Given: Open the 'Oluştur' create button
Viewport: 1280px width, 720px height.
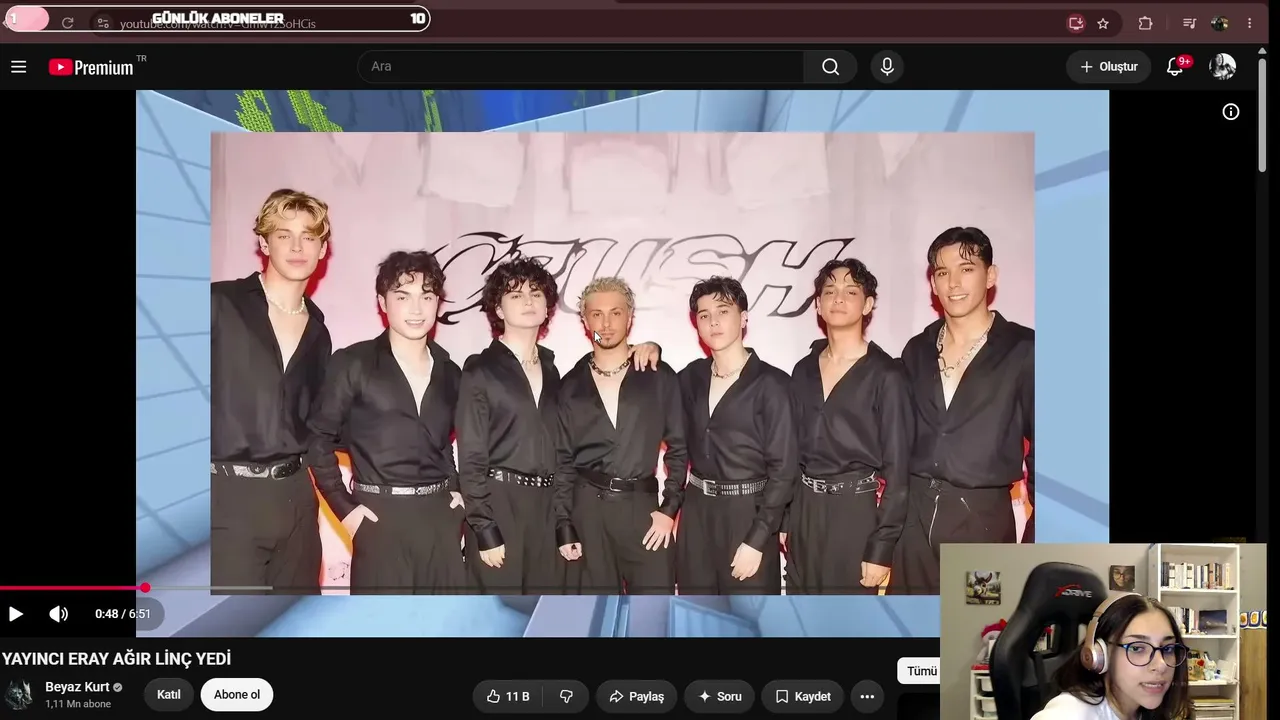Looking at the screenshot, I should click(1108, 67).
